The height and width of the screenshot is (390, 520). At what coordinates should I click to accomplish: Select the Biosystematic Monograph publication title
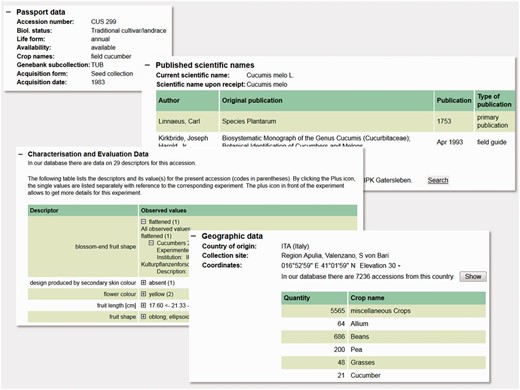(316, 141)
